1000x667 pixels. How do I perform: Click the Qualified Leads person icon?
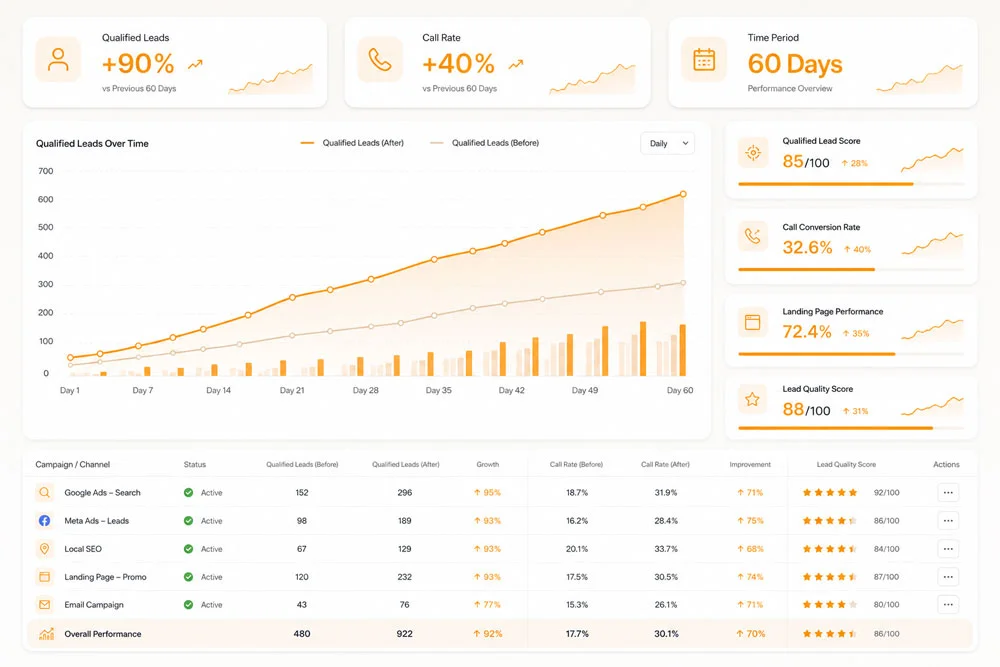click(x=58, y=59)
